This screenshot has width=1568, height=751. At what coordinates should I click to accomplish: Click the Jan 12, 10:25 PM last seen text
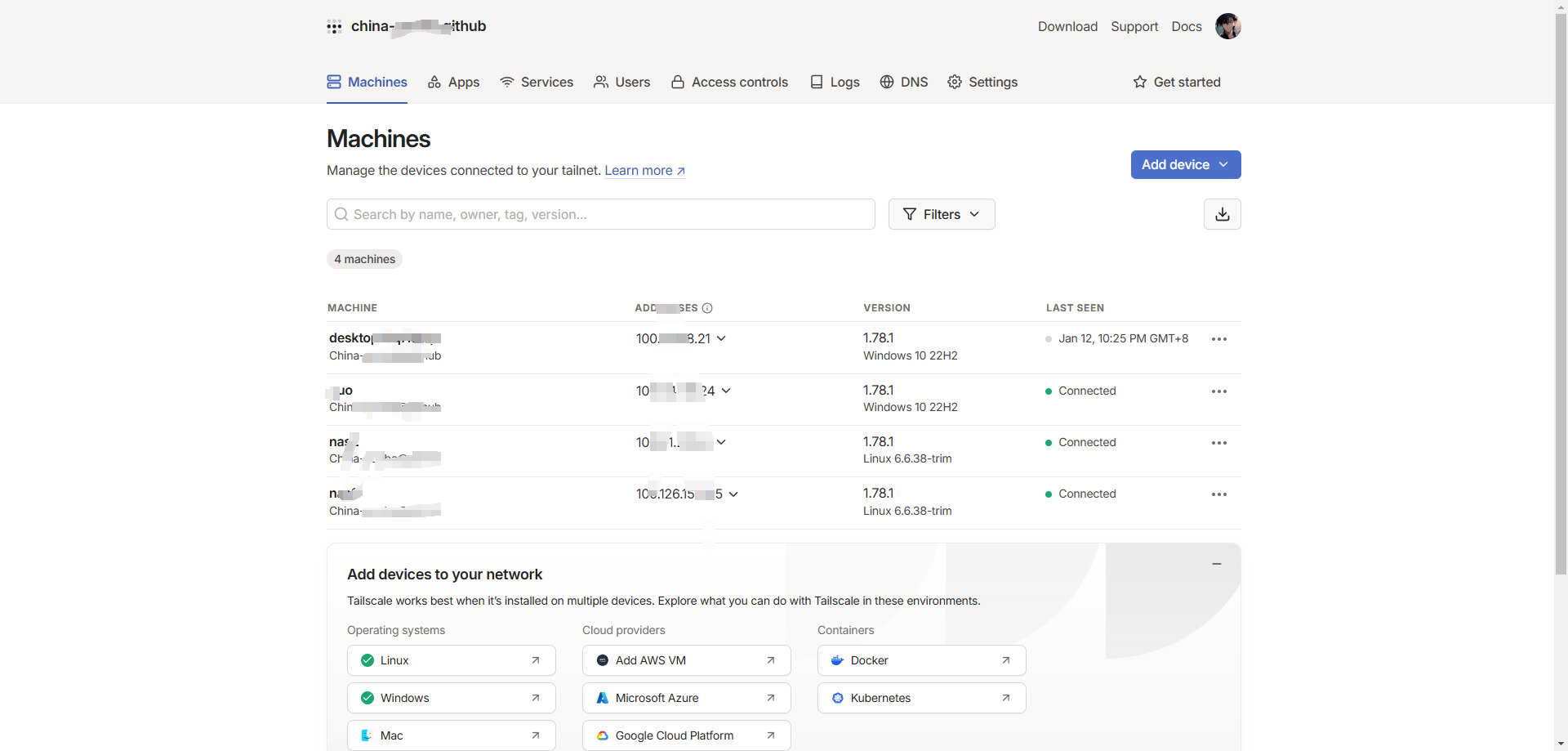(1123, 338)
